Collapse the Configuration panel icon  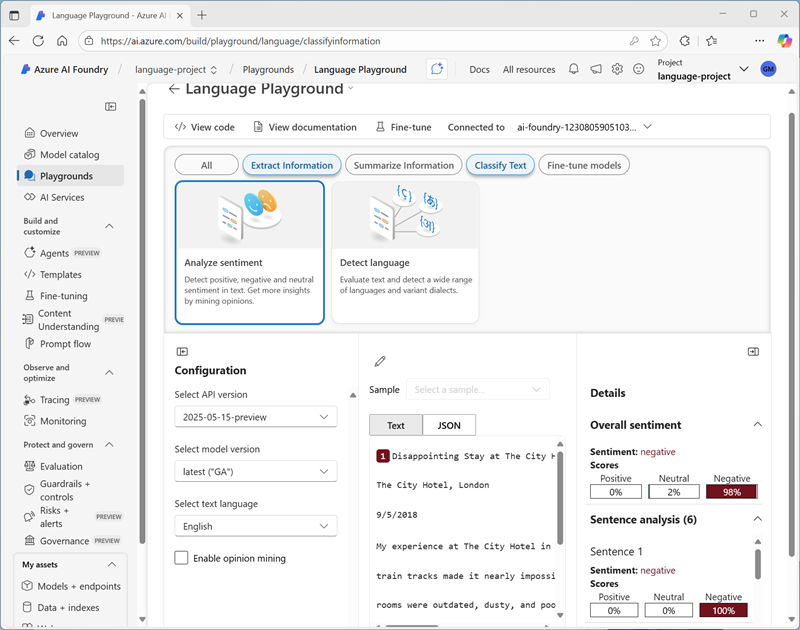coord(182,351)
